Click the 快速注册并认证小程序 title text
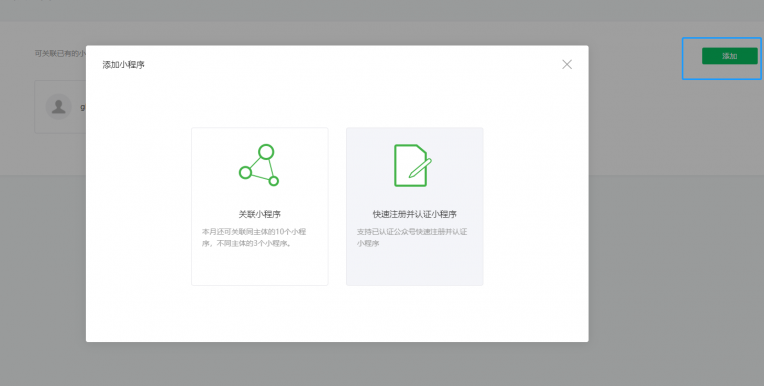 [415, 214]
